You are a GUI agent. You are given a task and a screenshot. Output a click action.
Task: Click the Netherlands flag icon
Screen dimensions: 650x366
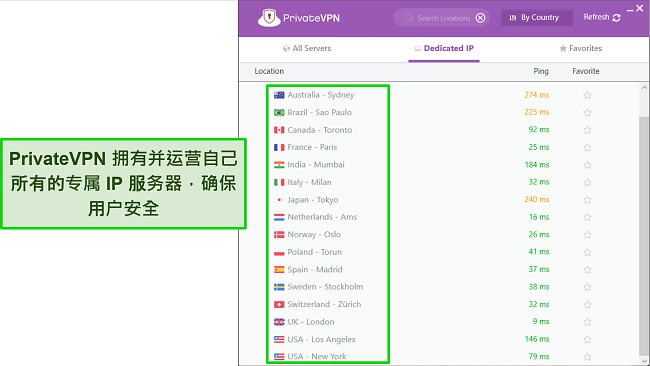[279, 217]
